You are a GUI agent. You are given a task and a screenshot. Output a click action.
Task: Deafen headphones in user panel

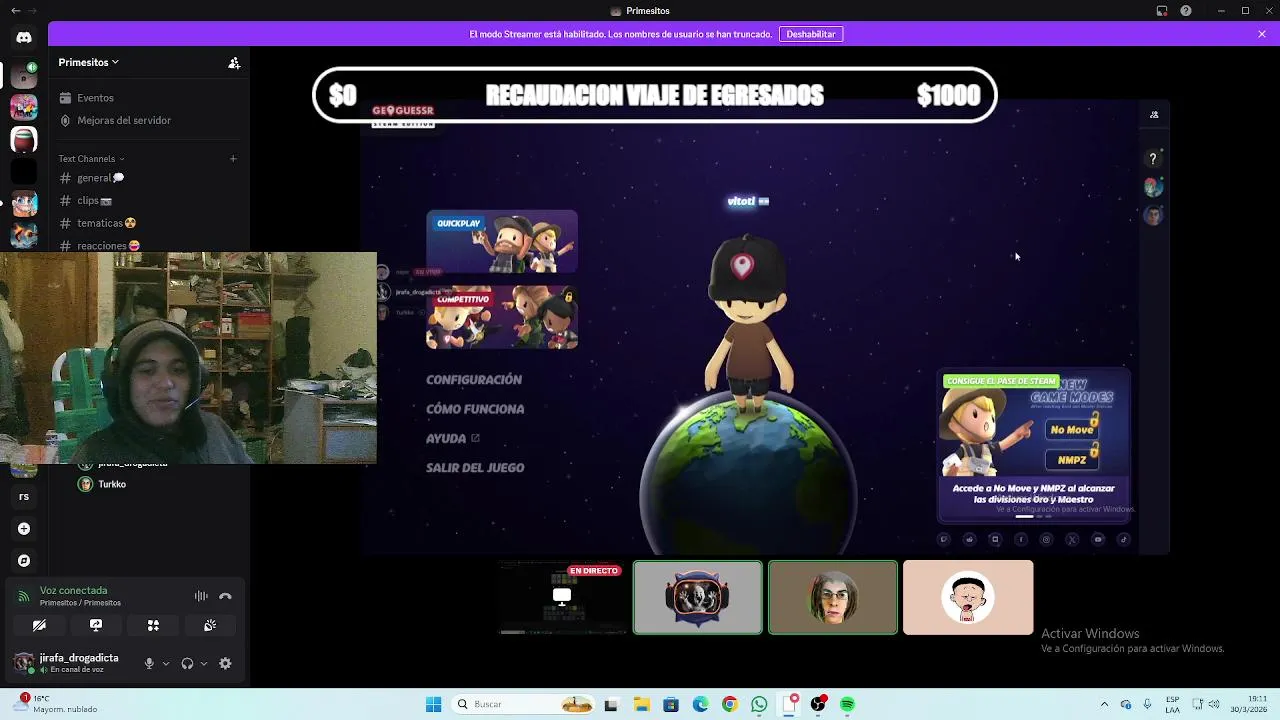[x=187, y=663]
